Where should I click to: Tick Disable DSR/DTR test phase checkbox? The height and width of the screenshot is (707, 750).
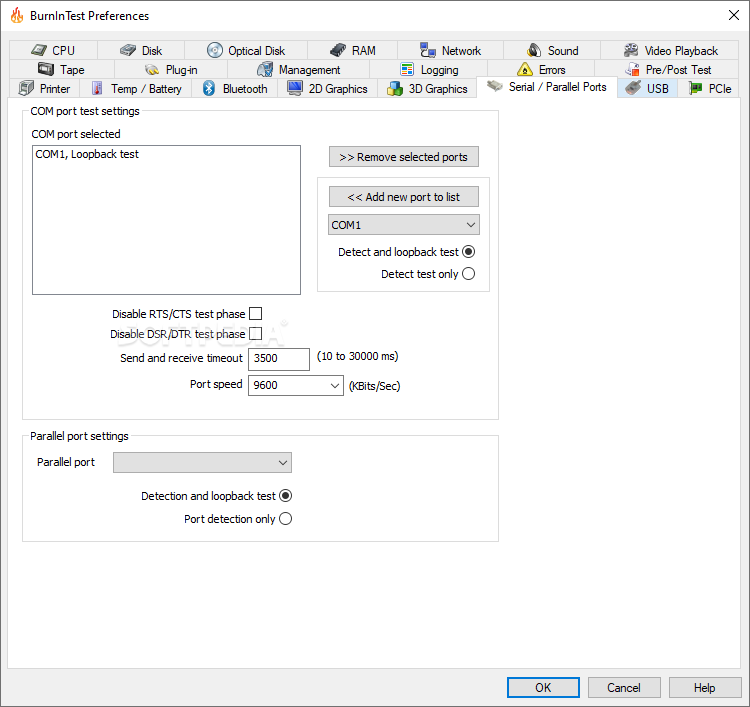pos(256,333)
